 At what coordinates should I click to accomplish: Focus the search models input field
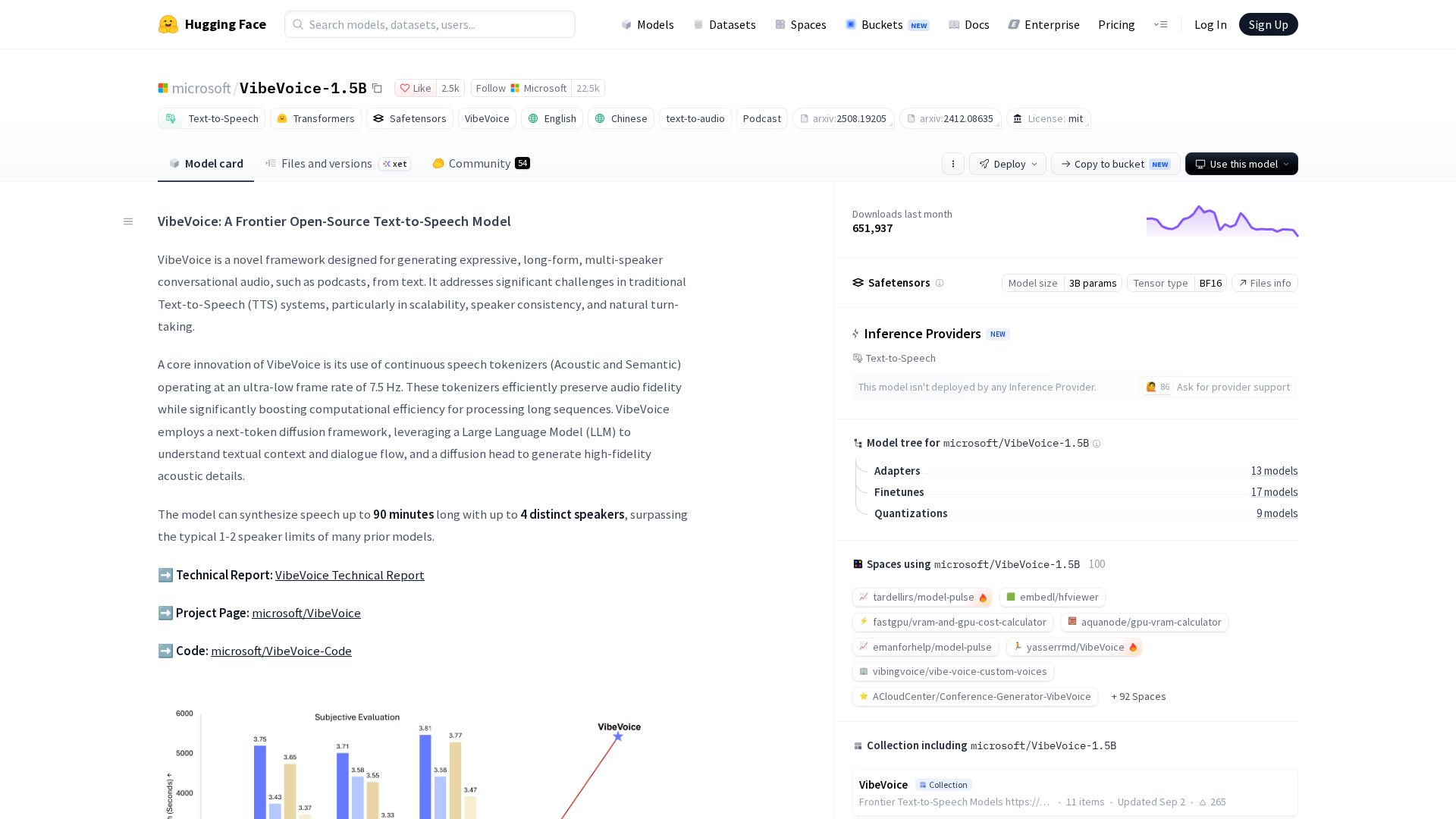(x=430, y=24)
